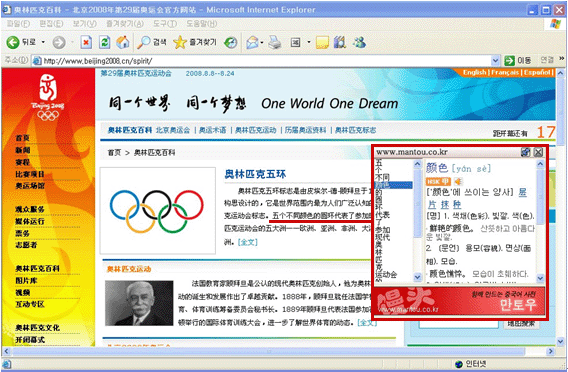Open the 즐겨찾기(A) Favorites menu
568x372 pixels.
coord(125,24)
